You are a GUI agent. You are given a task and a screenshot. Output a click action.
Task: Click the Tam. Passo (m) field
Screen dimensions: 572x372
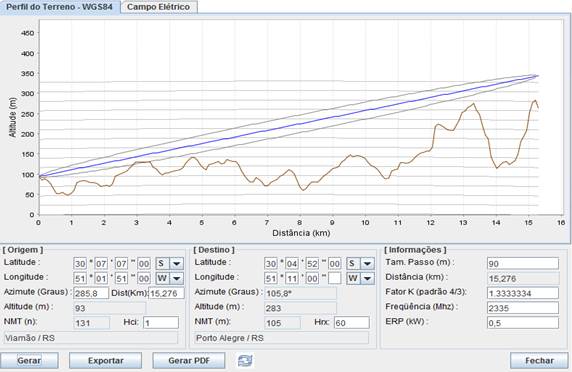pos(523,263)
